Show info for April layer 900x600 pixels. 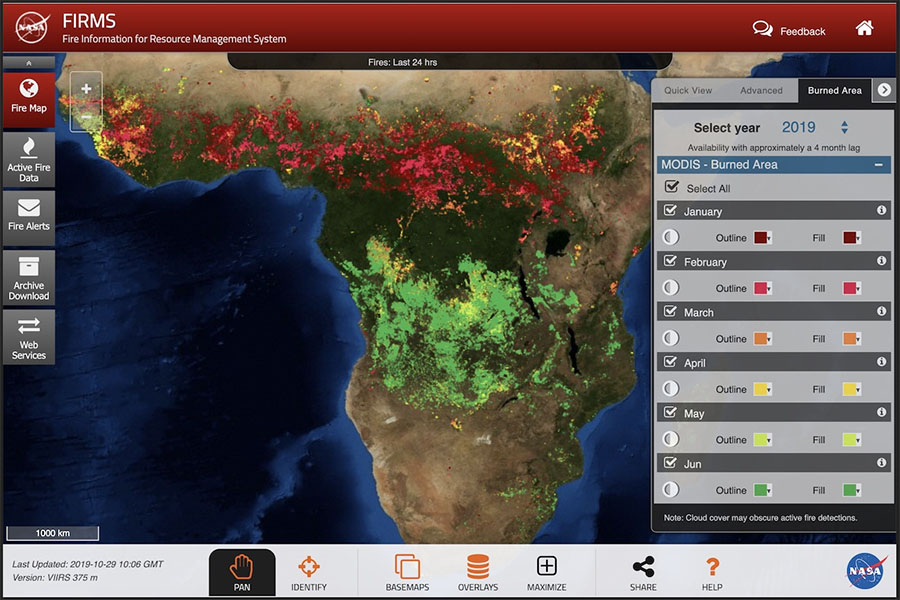(x=882, y=362)
